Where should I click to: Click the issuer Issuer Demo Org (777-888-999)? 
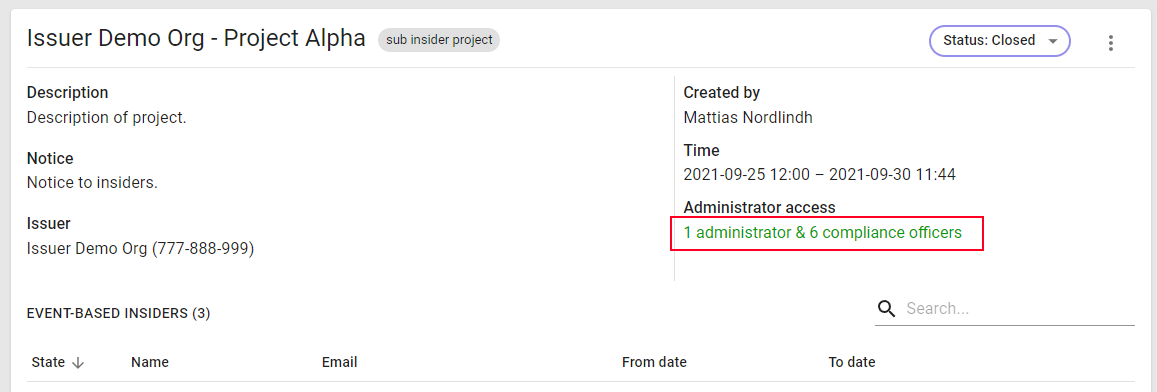(140, 249)
